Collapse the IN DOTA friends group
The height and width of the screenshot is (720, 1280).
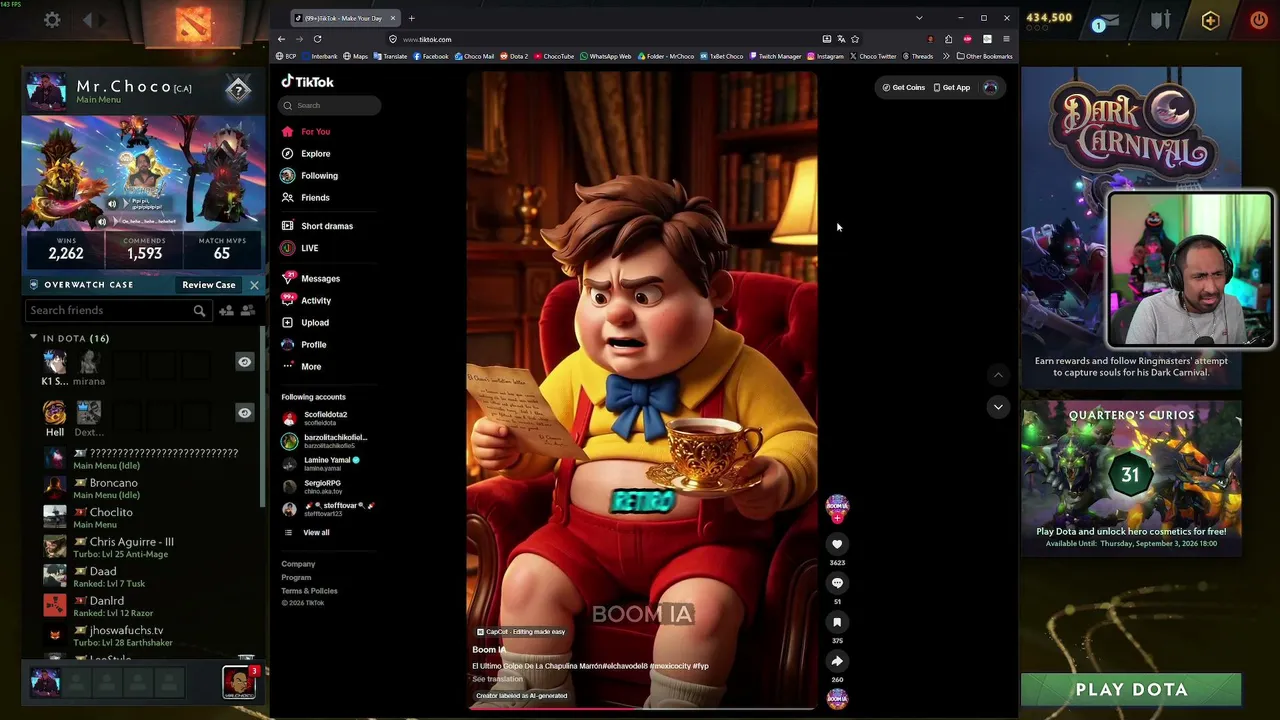coord(33,338)
